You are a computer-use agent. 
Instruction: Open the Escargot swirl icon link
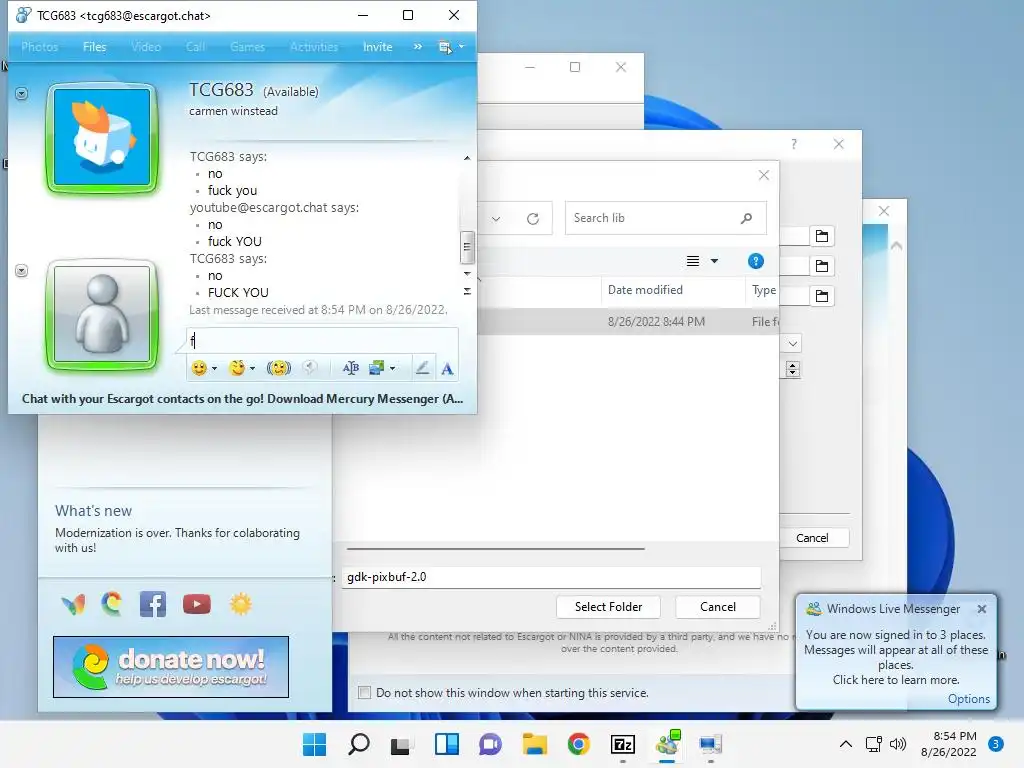coord(112,604)
